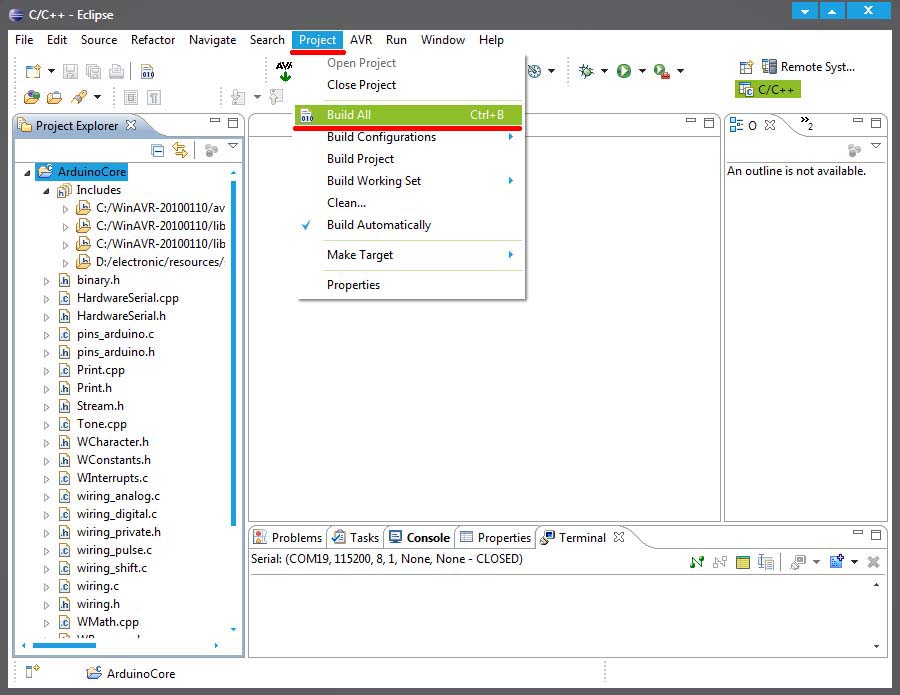Viewport: 900px width, 695px height.
Task: Open the Navigate menu
Action: click(212, 40)
